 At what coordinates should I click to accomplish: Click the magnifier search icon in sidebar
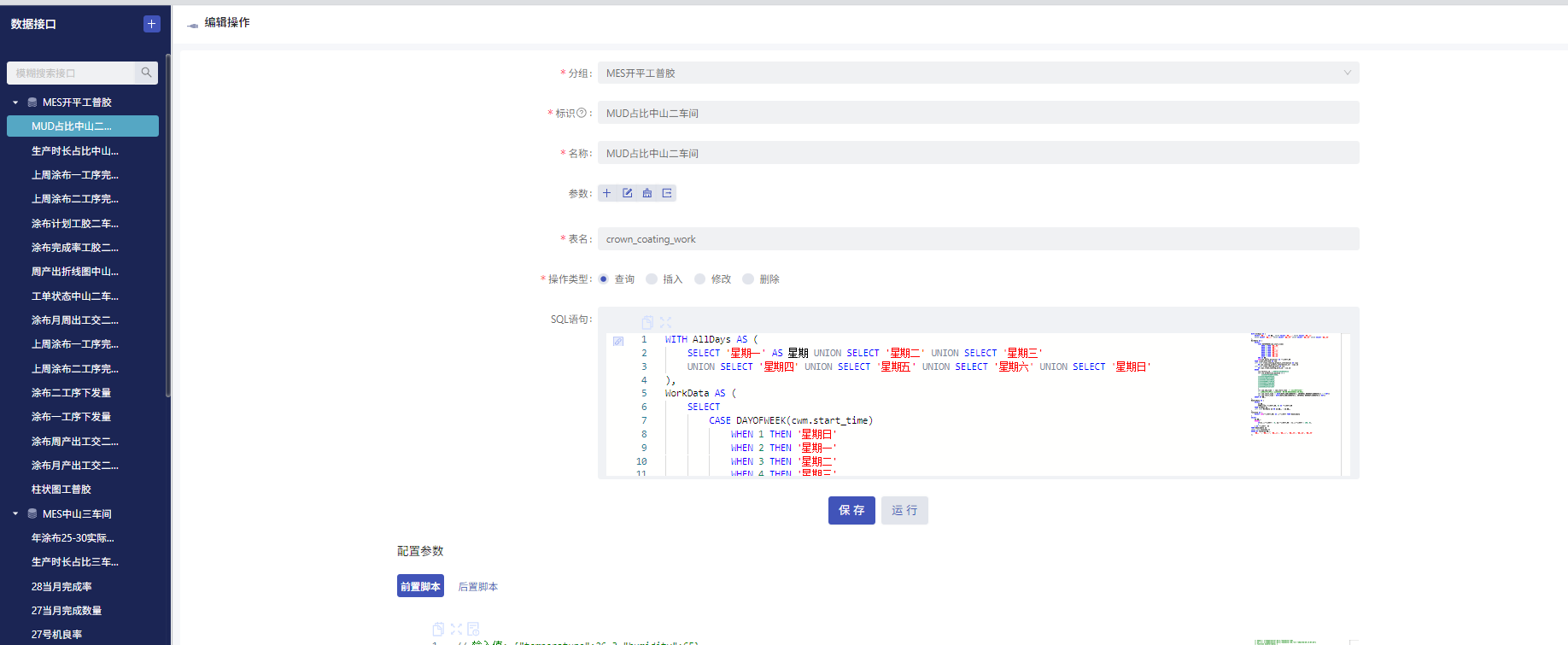146,73
